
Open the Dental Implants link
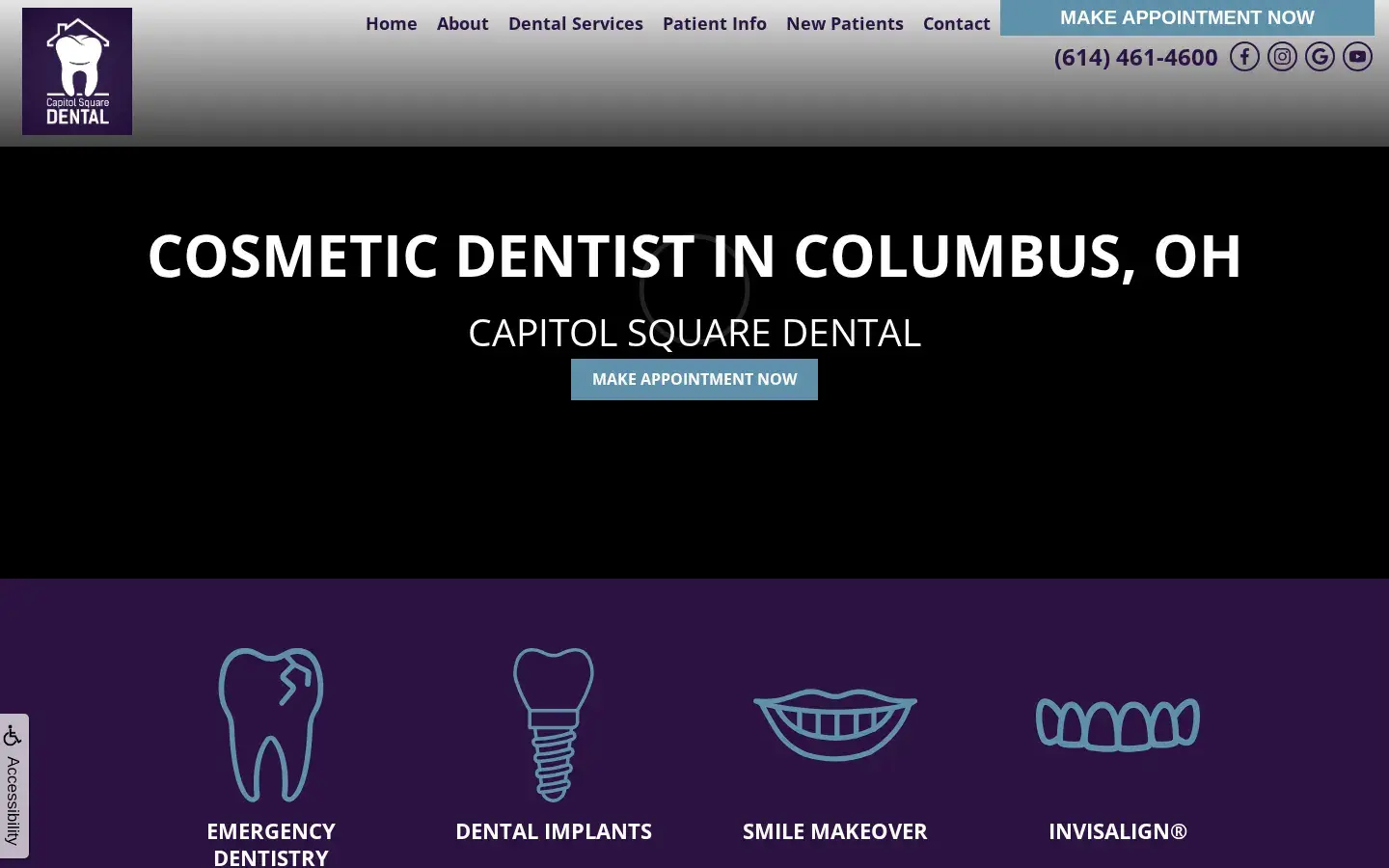coord(554,831)
